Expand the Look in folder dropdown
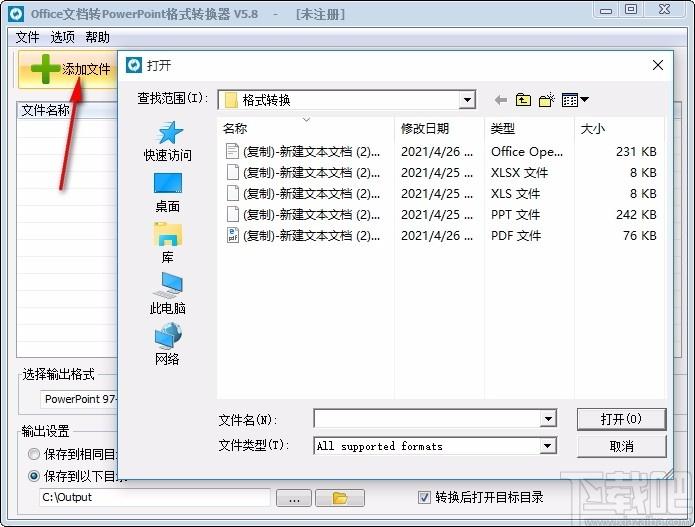Image resolution: width=695 pixels, height=527 pixels. (x=467, y=100)
